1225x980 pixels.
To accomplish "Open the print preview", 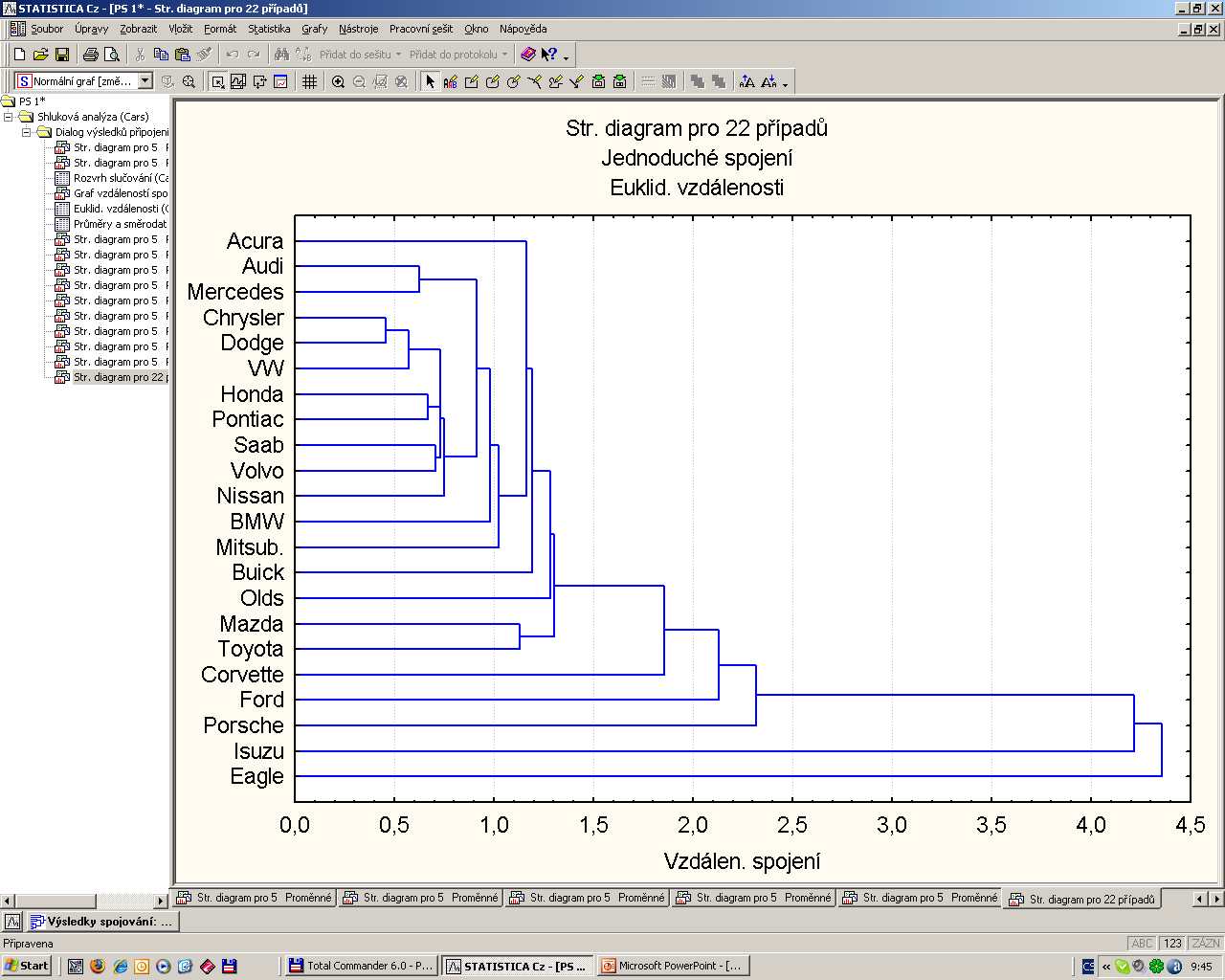I will pyautogui.click(x=112, y=55).
